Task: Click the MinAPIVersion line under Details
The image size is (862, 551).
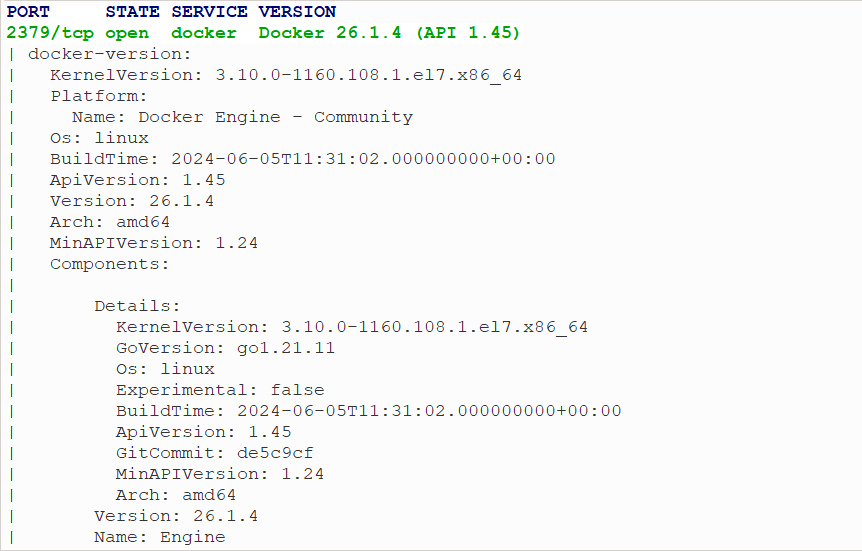Action: 220,474
